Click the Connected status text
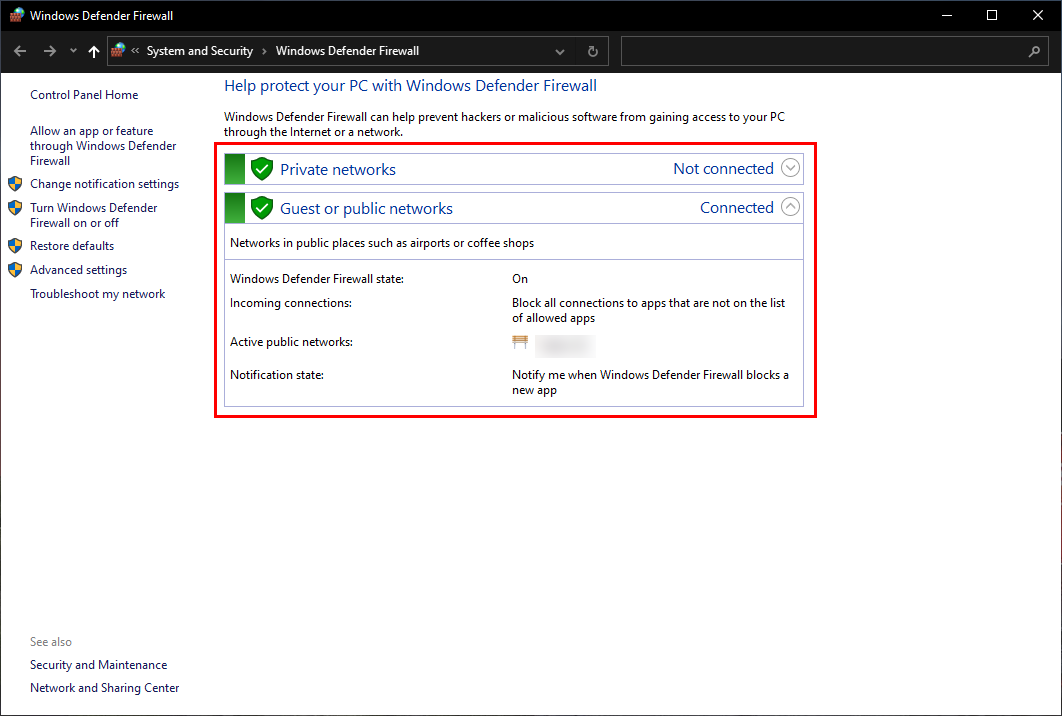The height and width of the screenshot is (716, 1062). [x=737, y=207]
